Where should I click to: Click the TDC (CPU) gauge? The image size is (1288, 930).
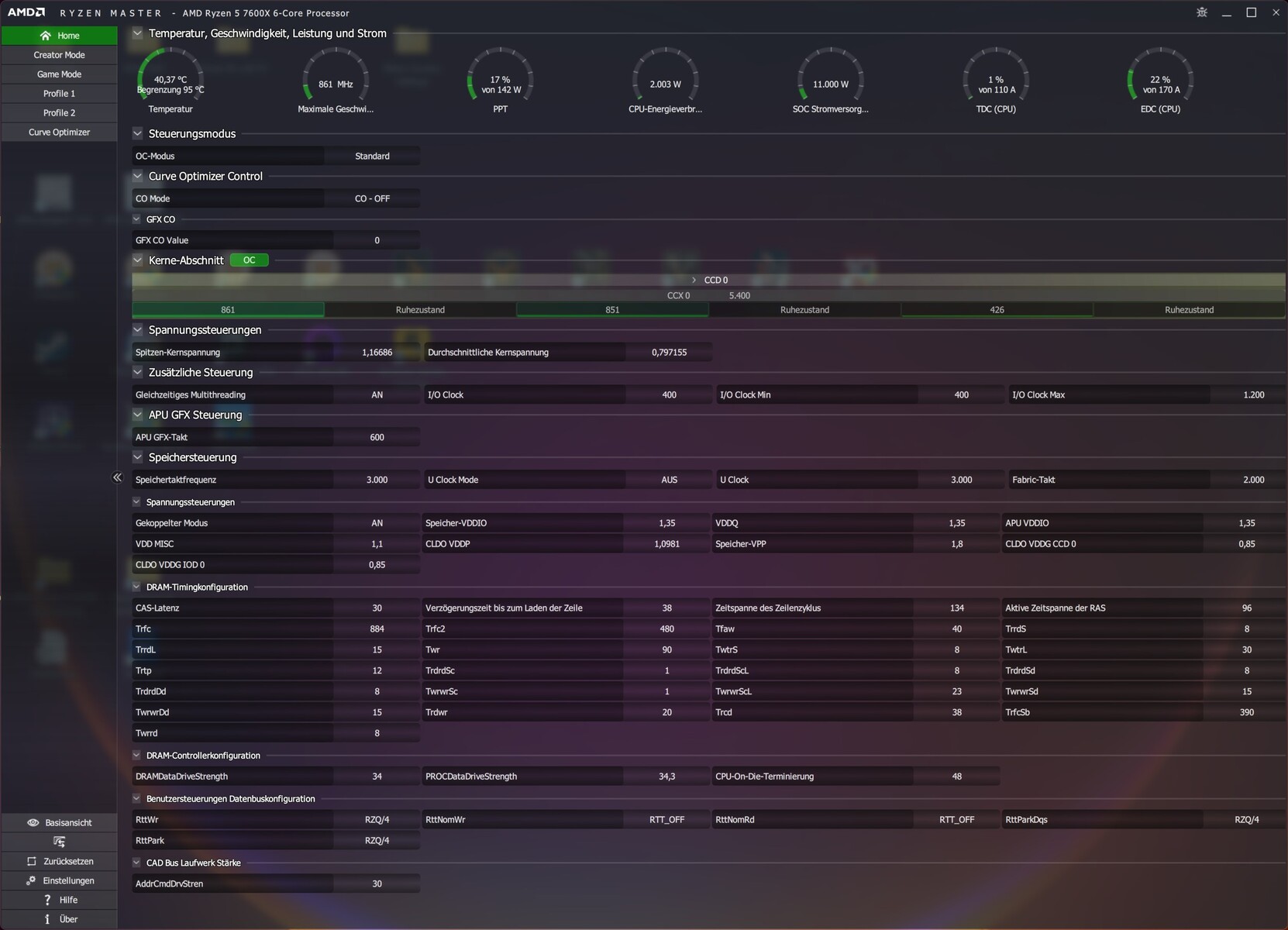coord(996,80)
